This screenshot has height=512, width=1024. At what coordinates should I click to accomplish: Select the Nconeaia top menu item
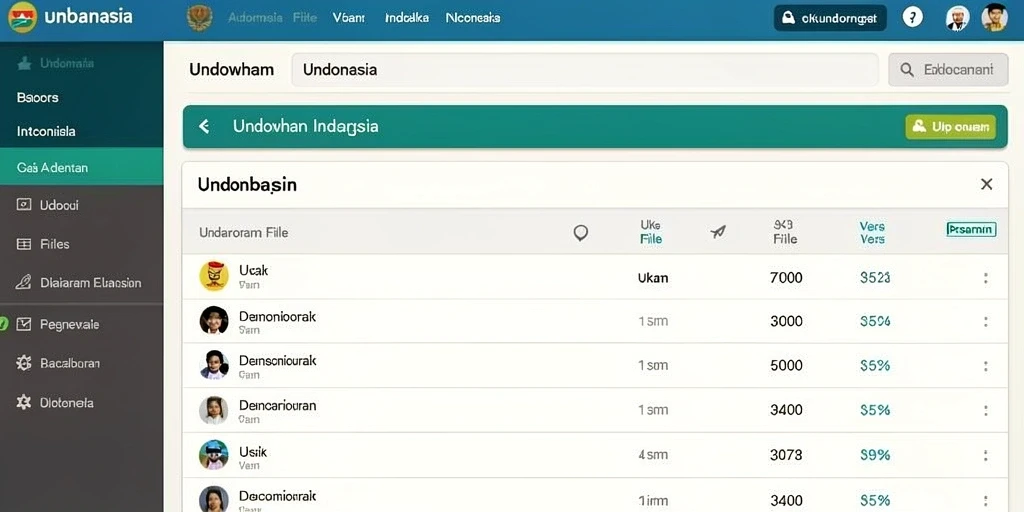click(x=473, y=18)
